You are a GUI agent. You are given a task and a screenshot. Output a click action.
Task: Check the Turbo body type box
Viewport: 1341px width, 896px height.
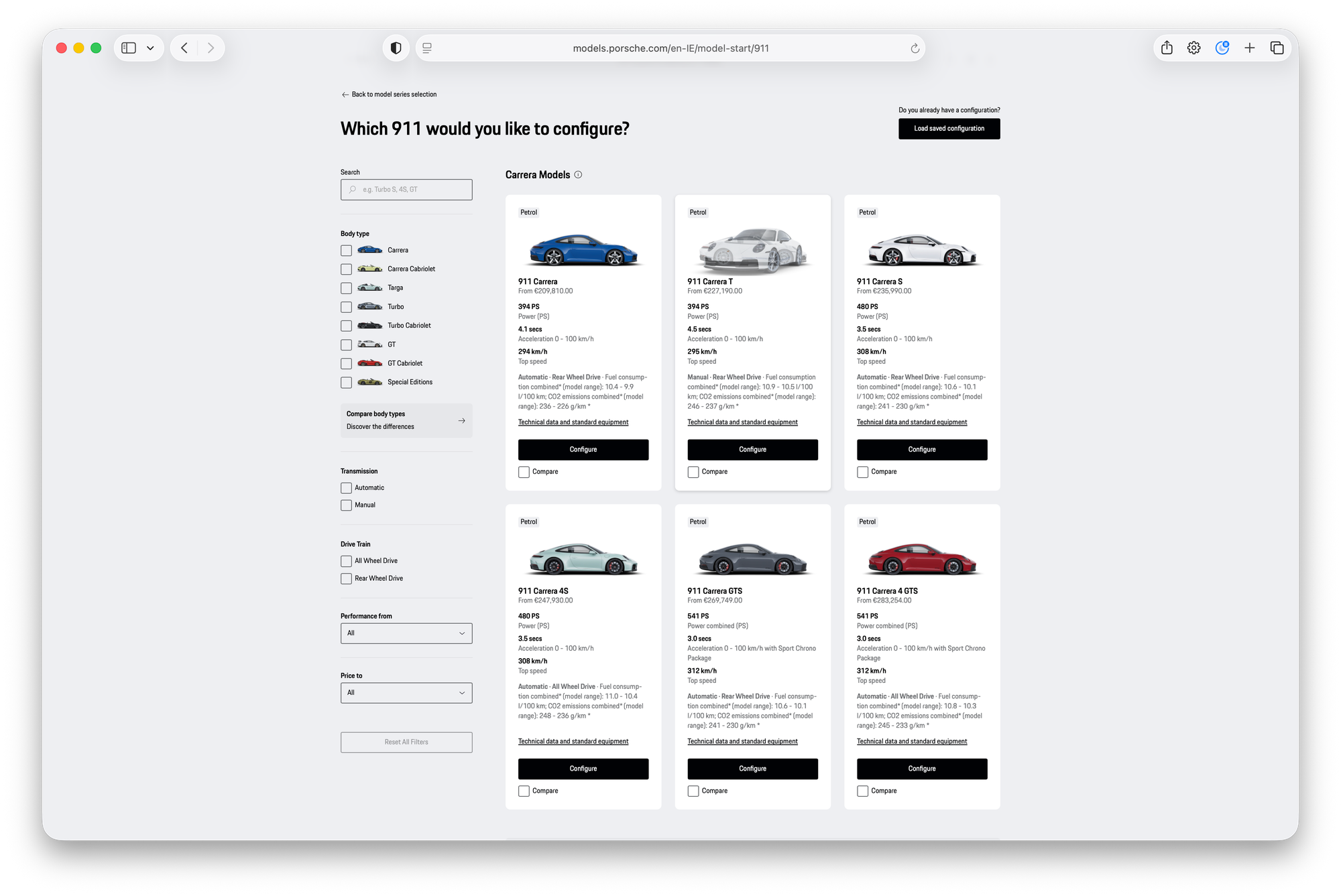(x=346, y=307)
